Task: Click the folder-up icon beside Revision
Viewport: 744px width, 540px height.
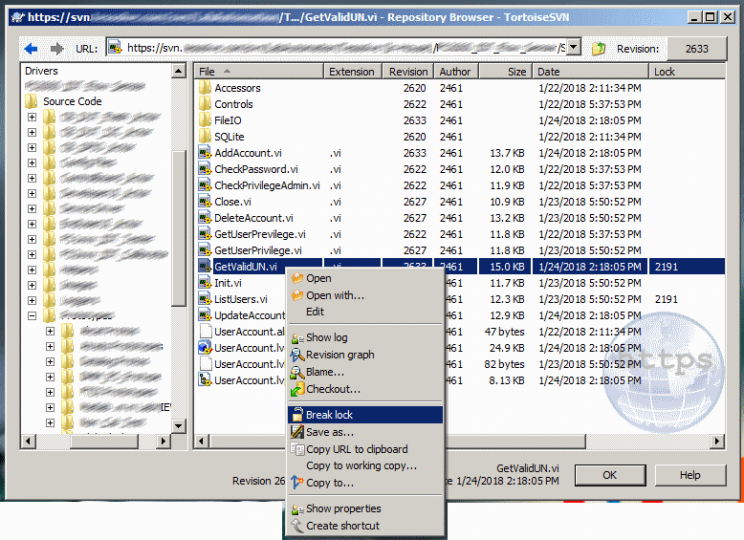Action: click(x=599, y=48)
